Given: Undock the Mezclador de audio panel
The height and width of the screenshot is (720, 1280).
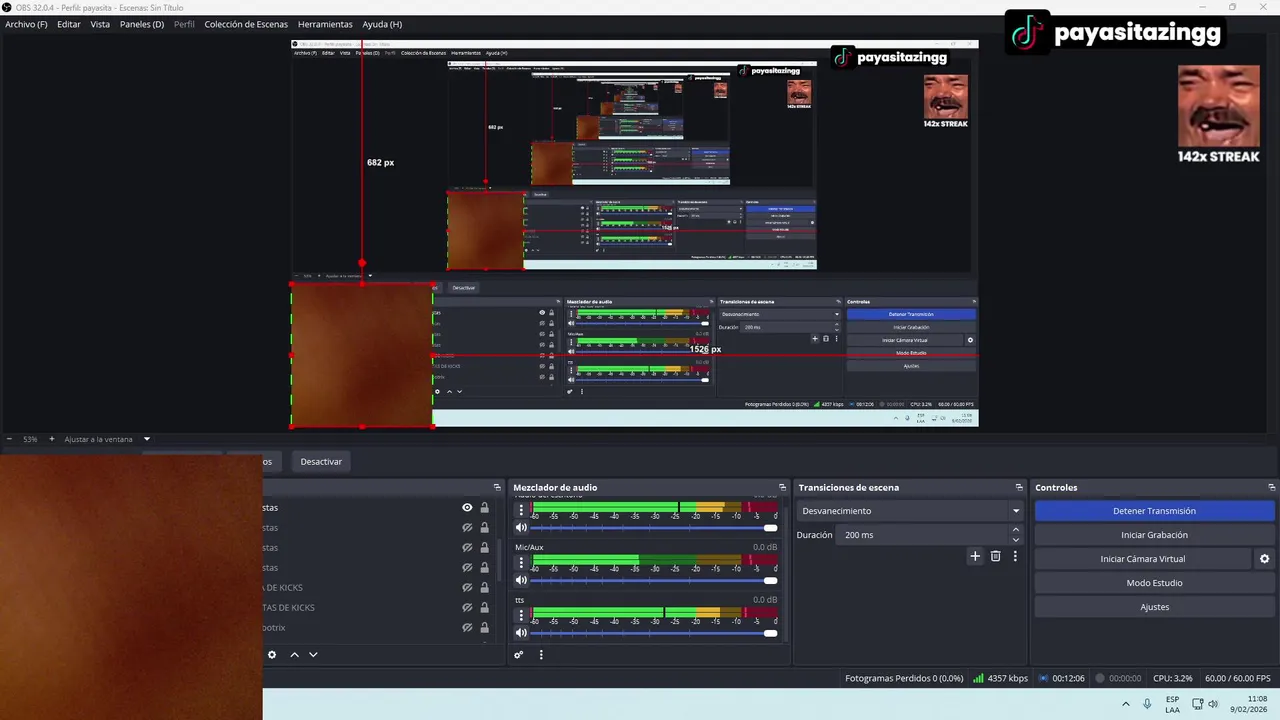Looking at the screenshot, I should click(782, 487).
